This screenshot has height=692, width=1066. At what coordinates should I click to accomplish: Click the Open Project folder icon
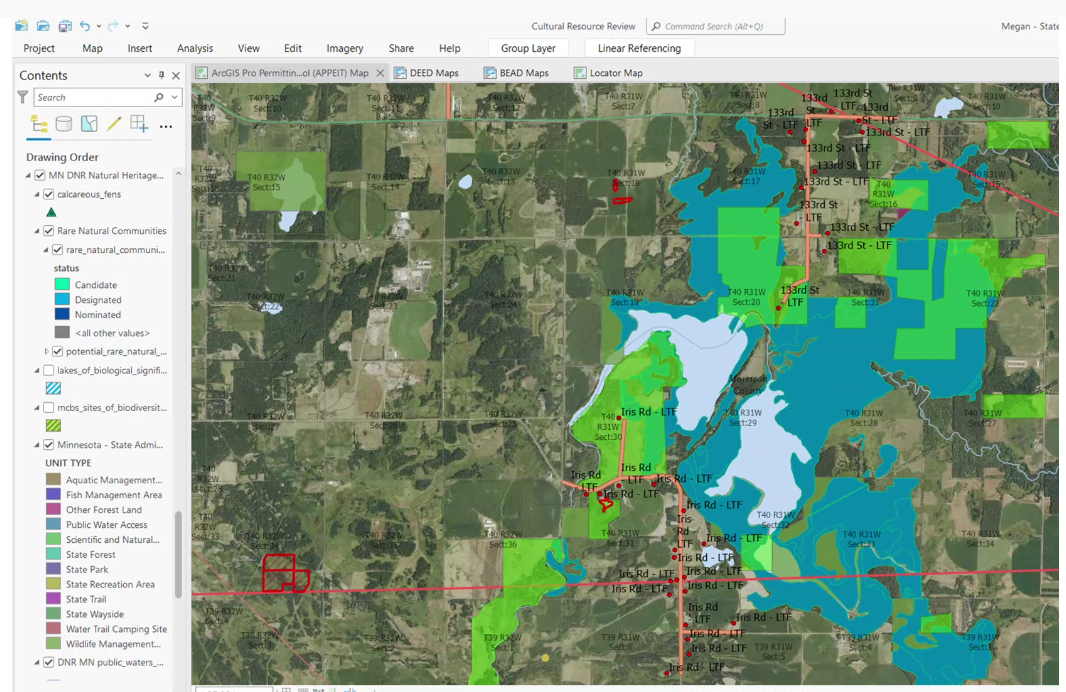click(x=43, y=26)
